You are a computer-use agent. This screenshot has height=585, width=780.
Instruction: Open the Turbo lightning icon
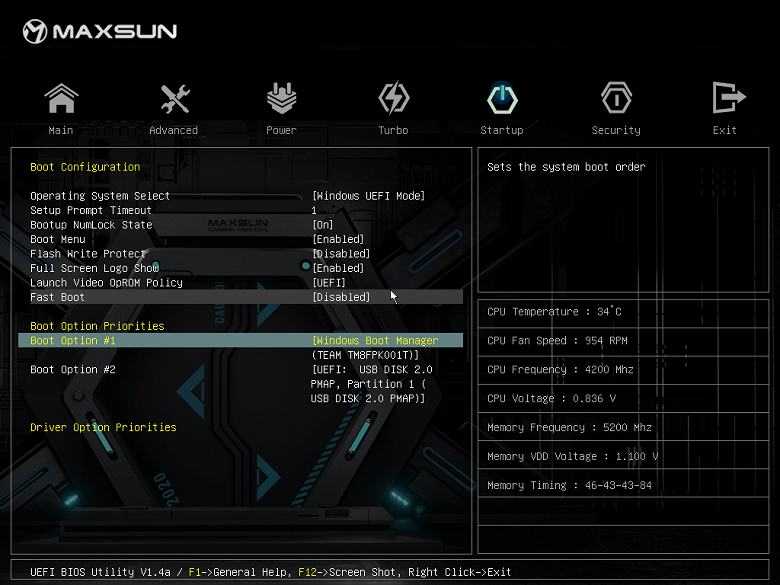[x=393, y=99]
